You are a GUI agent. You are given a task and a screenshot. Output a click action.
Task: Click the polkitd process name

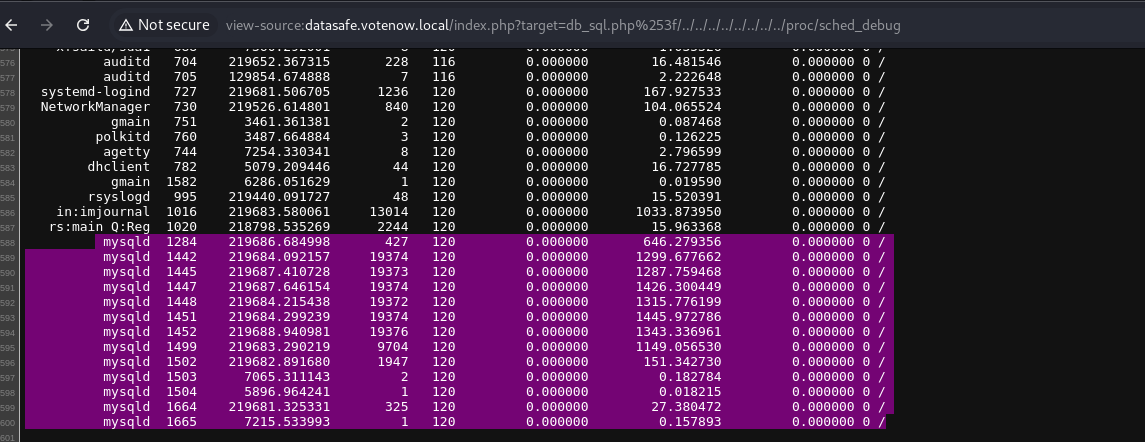coord(122,136)
